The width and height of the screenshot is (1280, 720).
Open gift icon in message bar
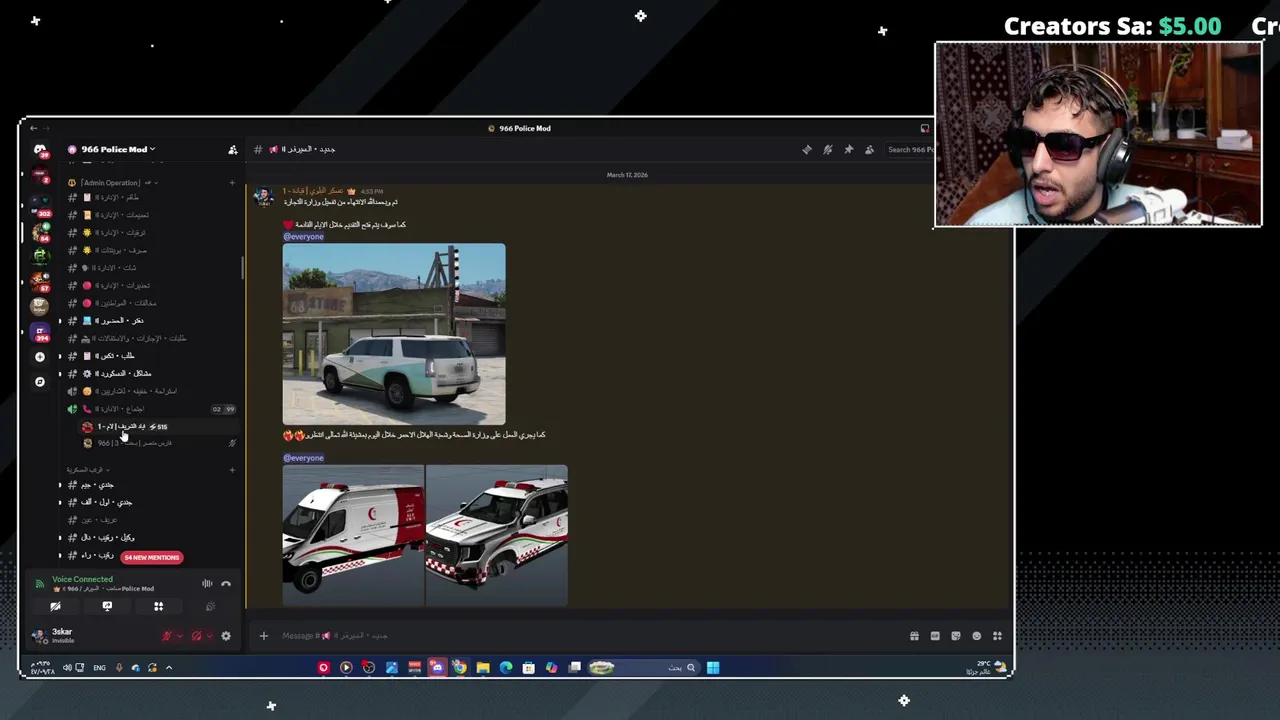click(914, 636)
